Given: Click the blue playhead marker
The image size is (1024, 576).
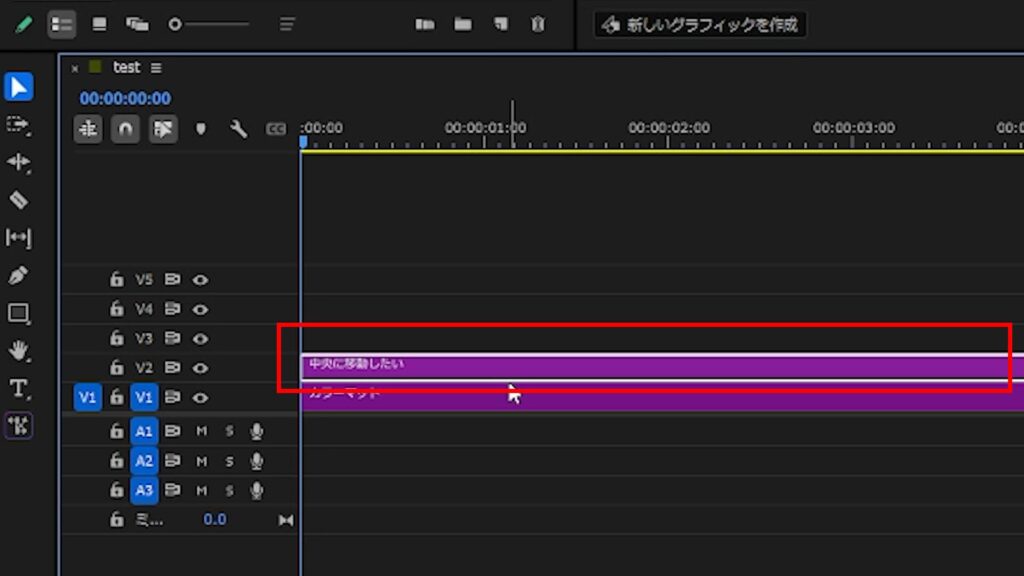Looking at the screenshot, I should point(303,142).
